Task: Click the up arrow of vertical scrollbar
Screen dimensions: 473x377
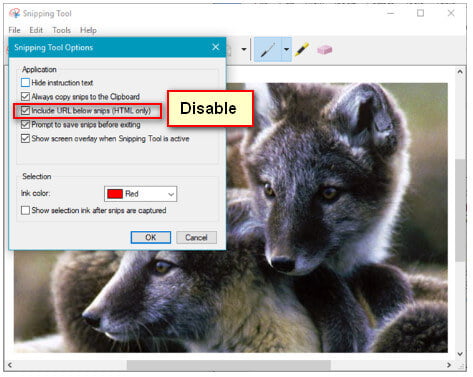Action: tap(460, 71)
